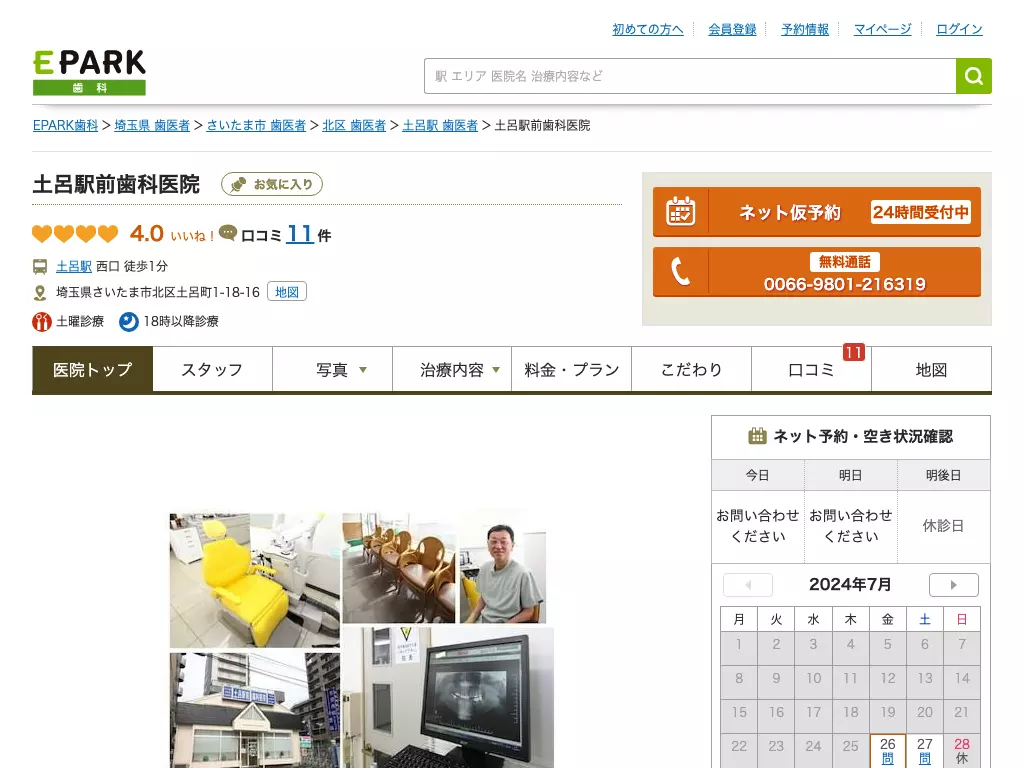Open the 口コミ reviews tab
Viewport: 1024px width, 768px height.
click(x=811, y=370)
